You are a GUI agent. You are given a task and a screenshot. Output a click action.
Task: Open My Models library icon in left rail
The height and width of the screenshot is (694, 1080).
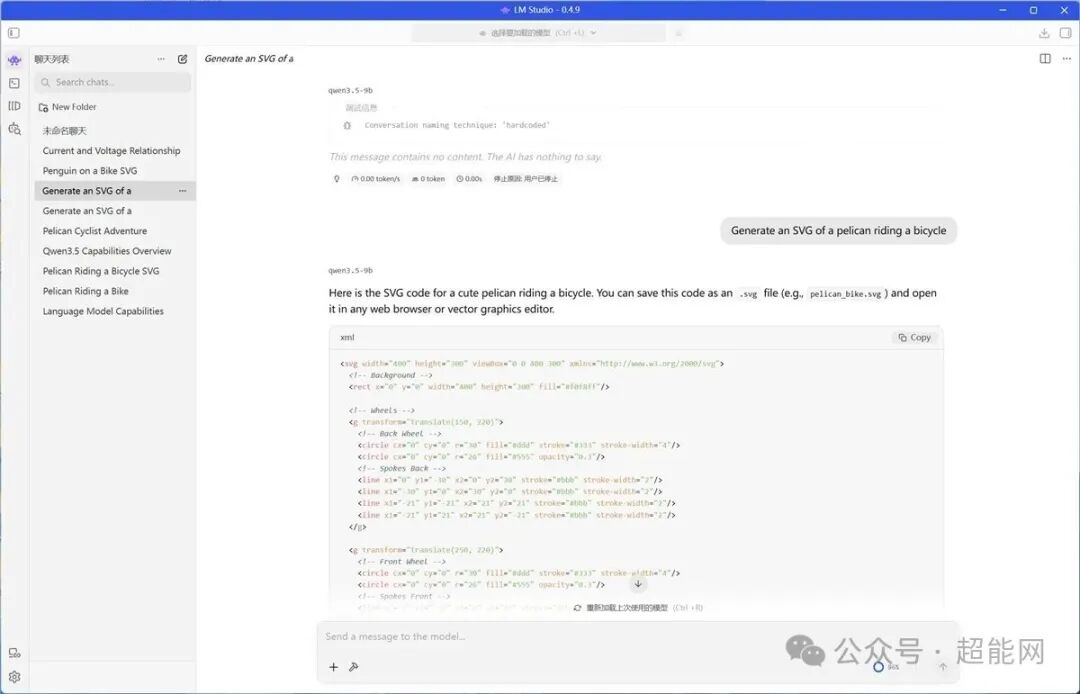[14, 106]
